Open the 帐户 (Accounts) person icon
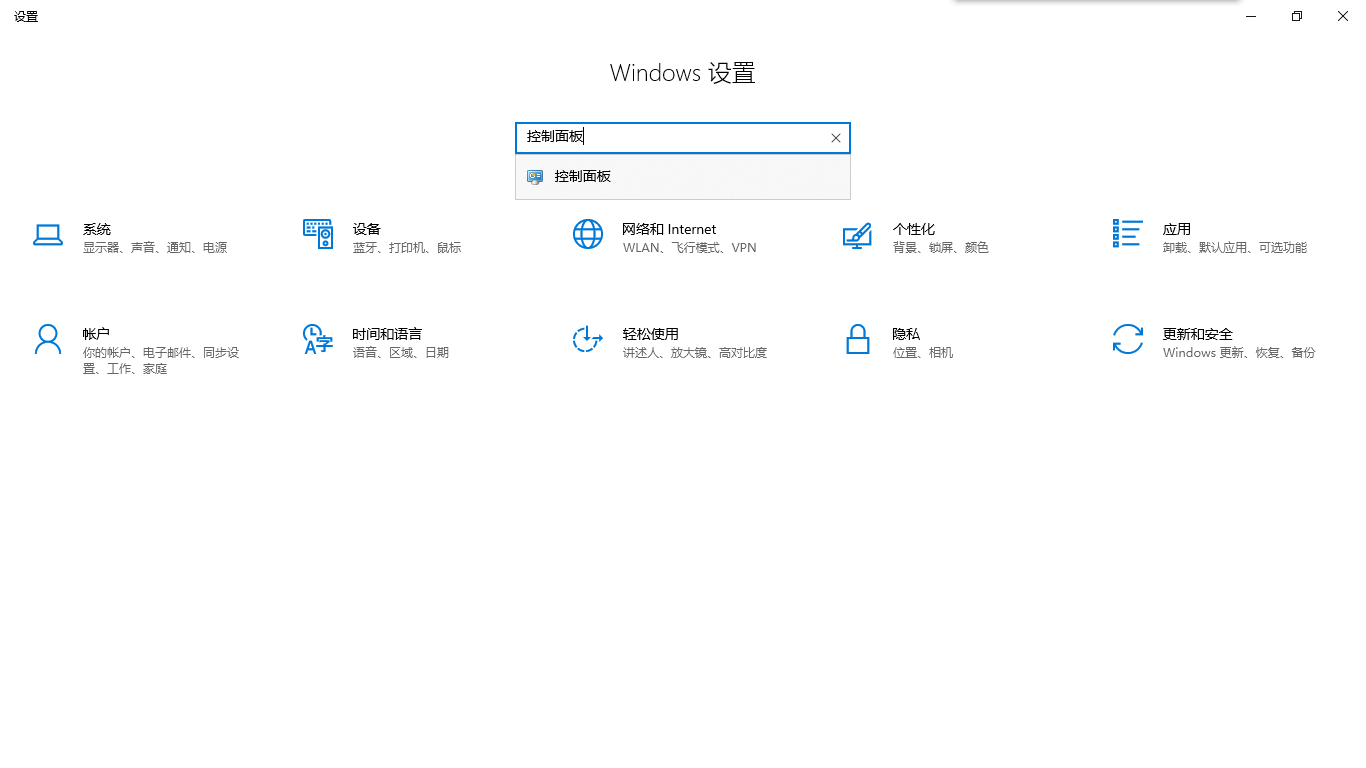This screenshot has height=768, width=1366. (x=48, y=339)
